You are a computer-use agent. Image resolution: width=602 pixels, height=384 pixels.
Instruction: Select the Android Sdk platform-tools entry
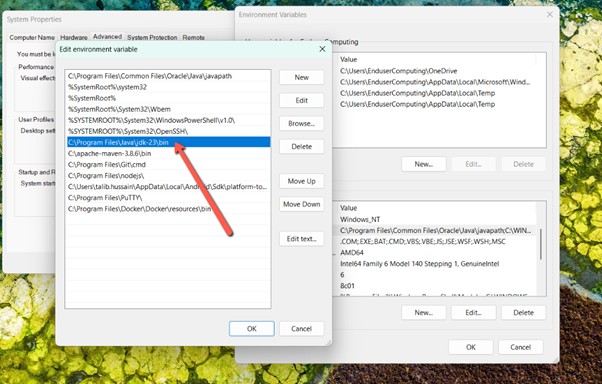(x=169, y=187)
